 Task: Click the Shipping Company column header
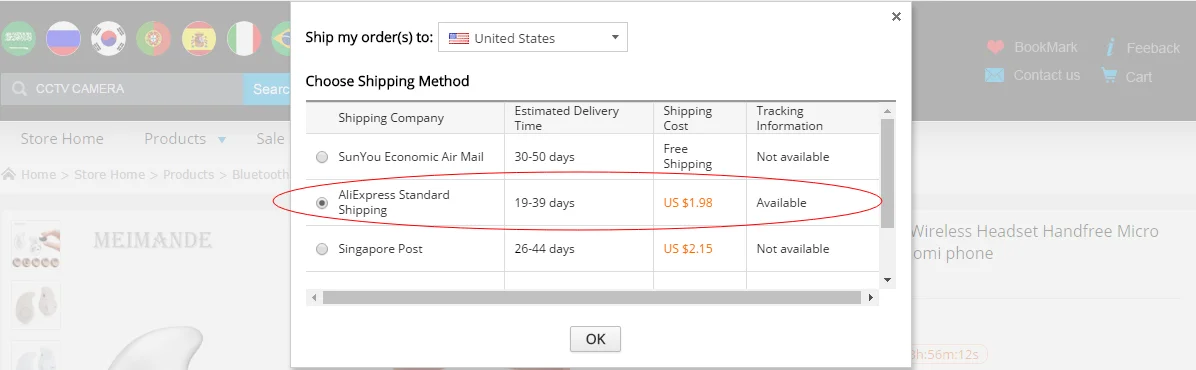pyautogui.click(x=391, y=118)
